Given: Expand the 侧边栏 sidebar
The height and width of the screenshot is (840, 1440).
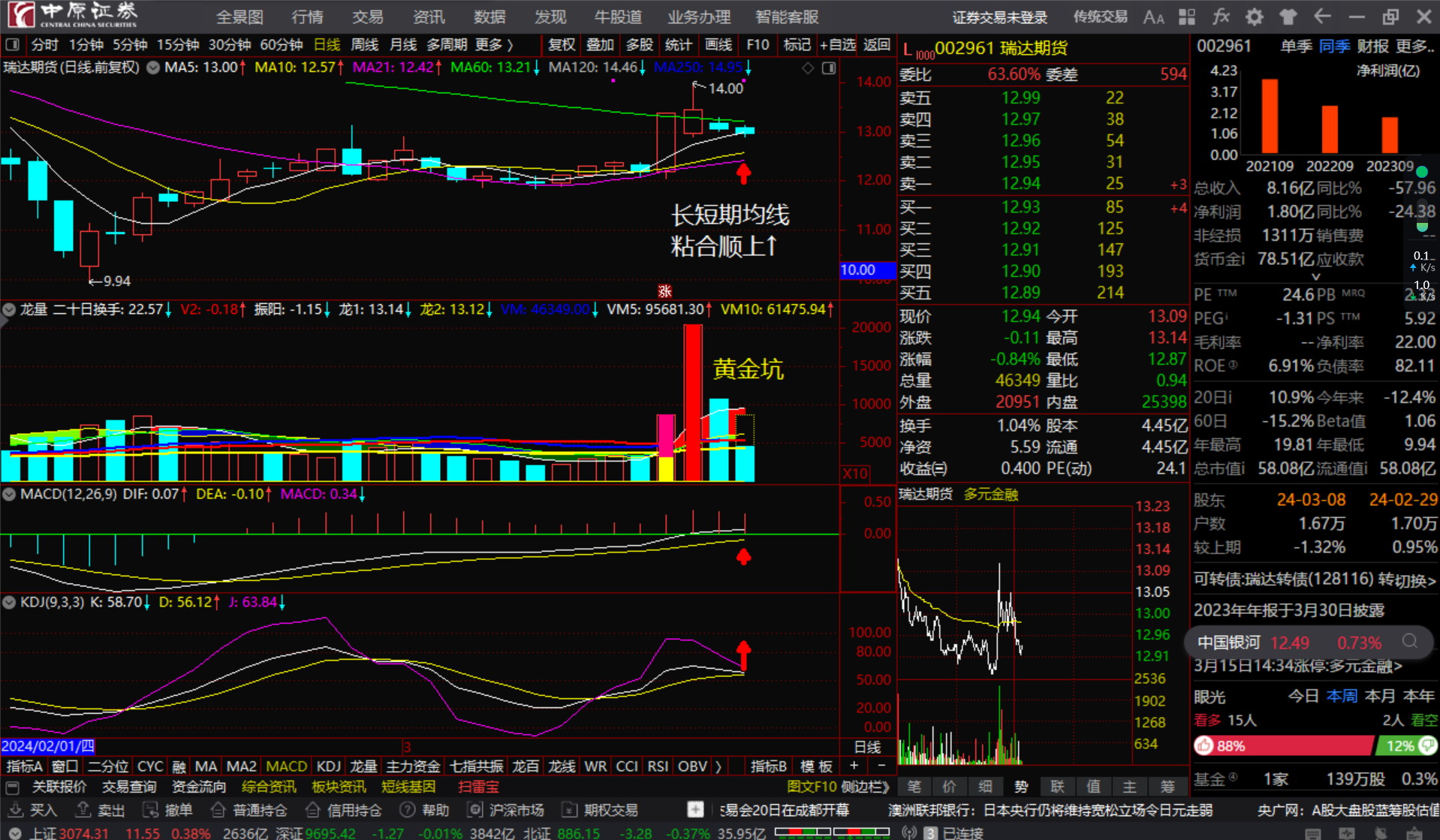Looking at the screenshot, I should pyautogui.click(x=866, y=787).
